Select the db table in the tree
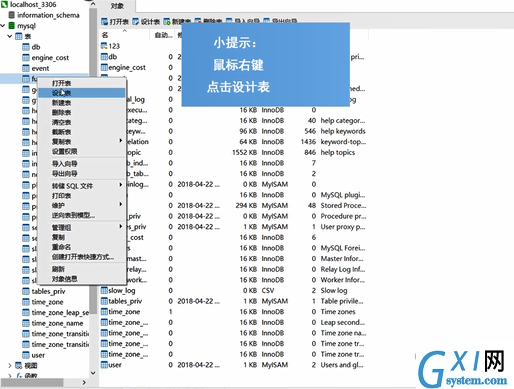The width and height of the screenshot is (514, 389). click(x=31, y=47)
